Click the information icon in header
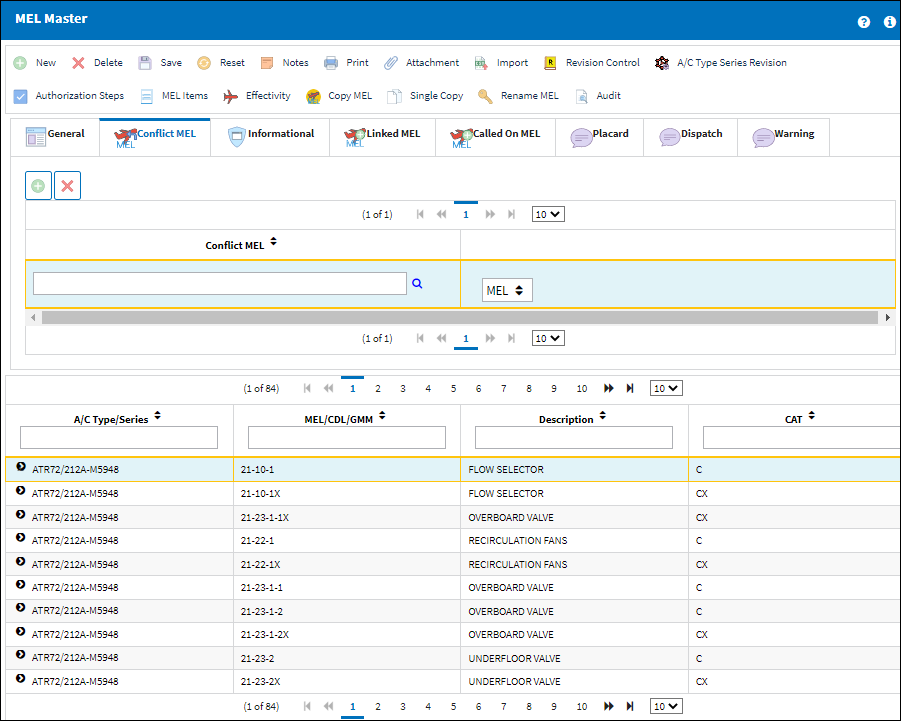Image resolution: width=901 pixels, height=721 pixels. pos(890,22)
